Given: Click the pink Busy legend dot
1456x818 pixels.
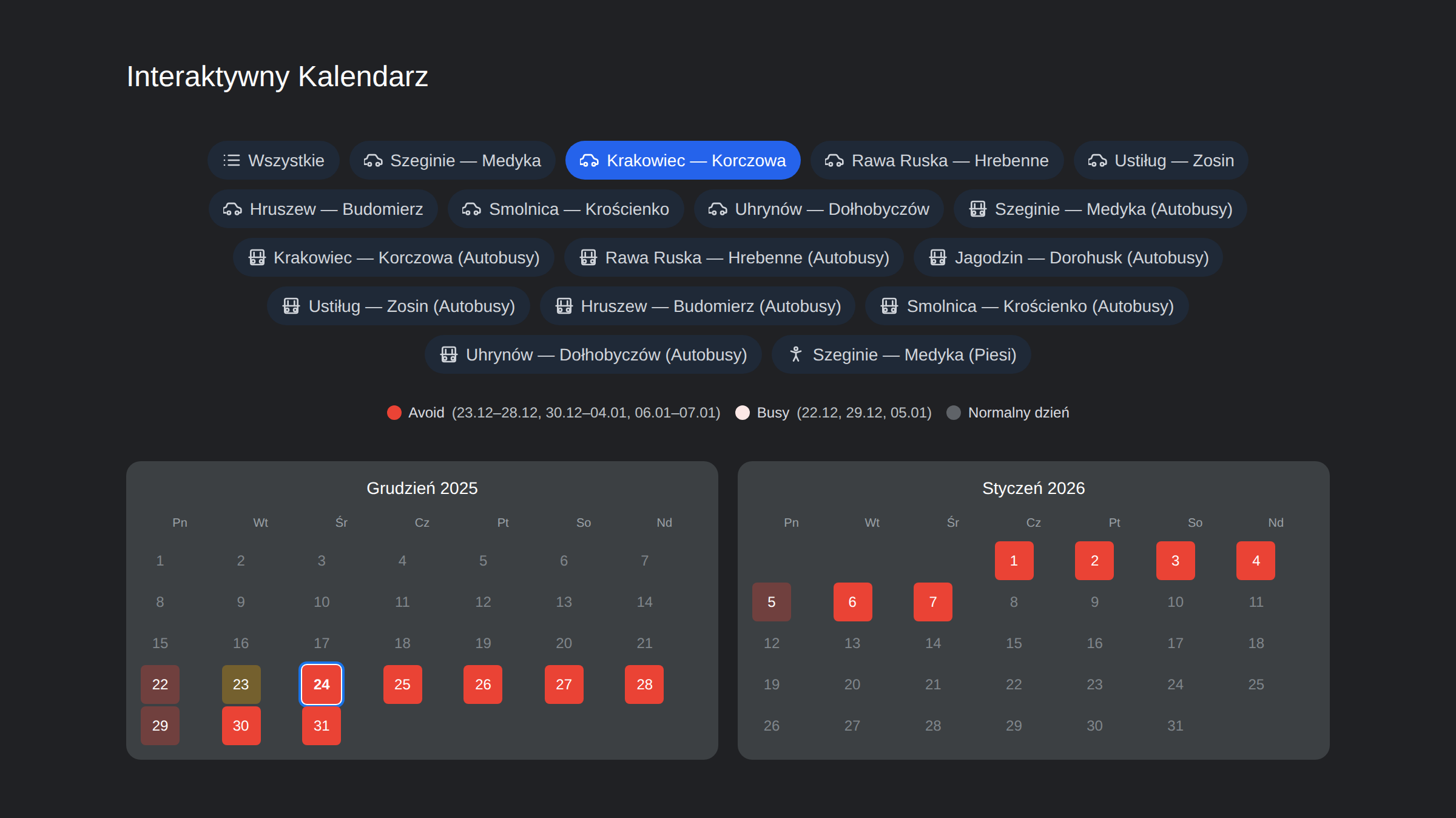Looking at the screenshot, I should click(743, 413).
